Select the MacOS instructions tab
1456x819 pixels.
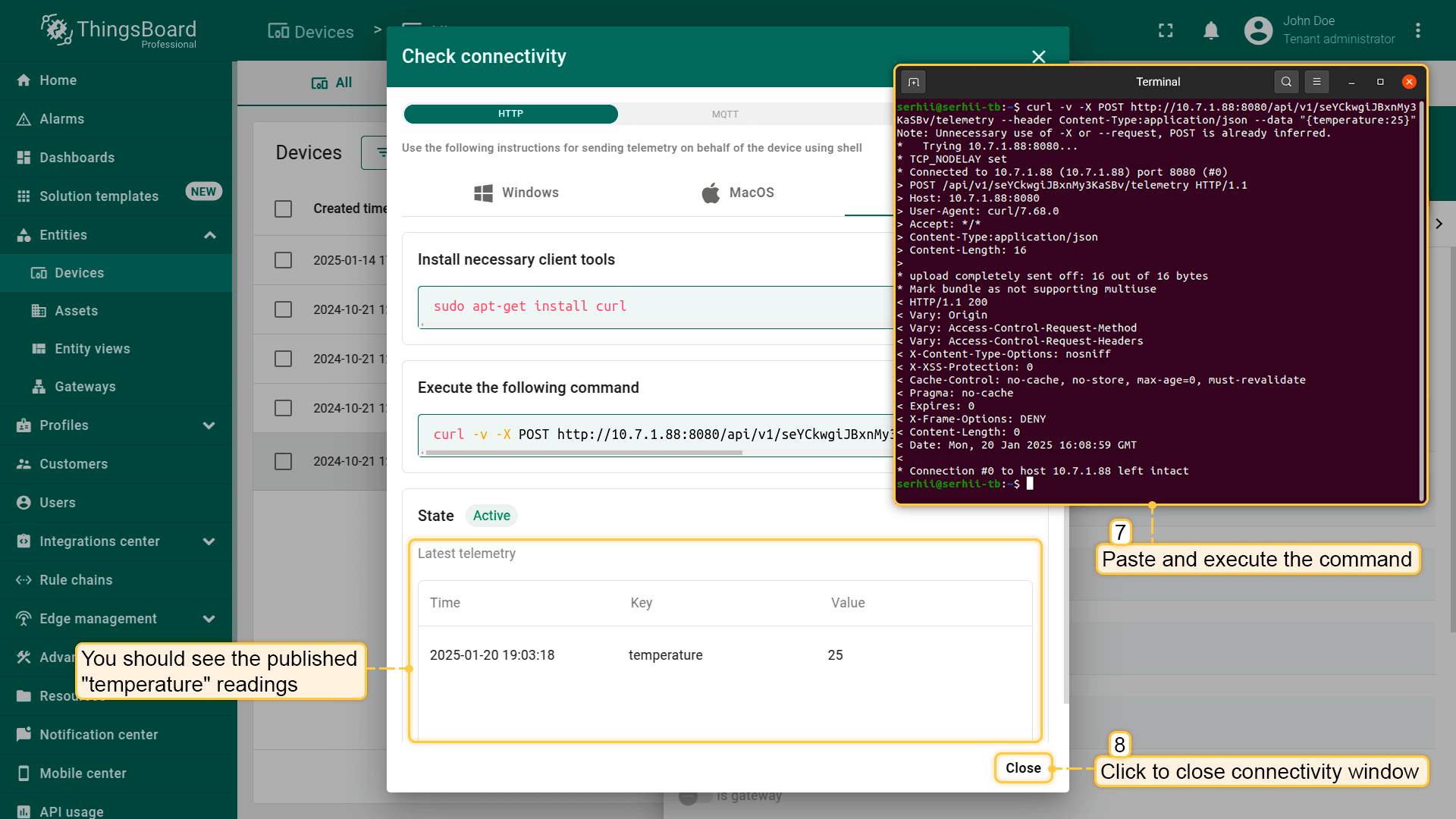[737, 193]
